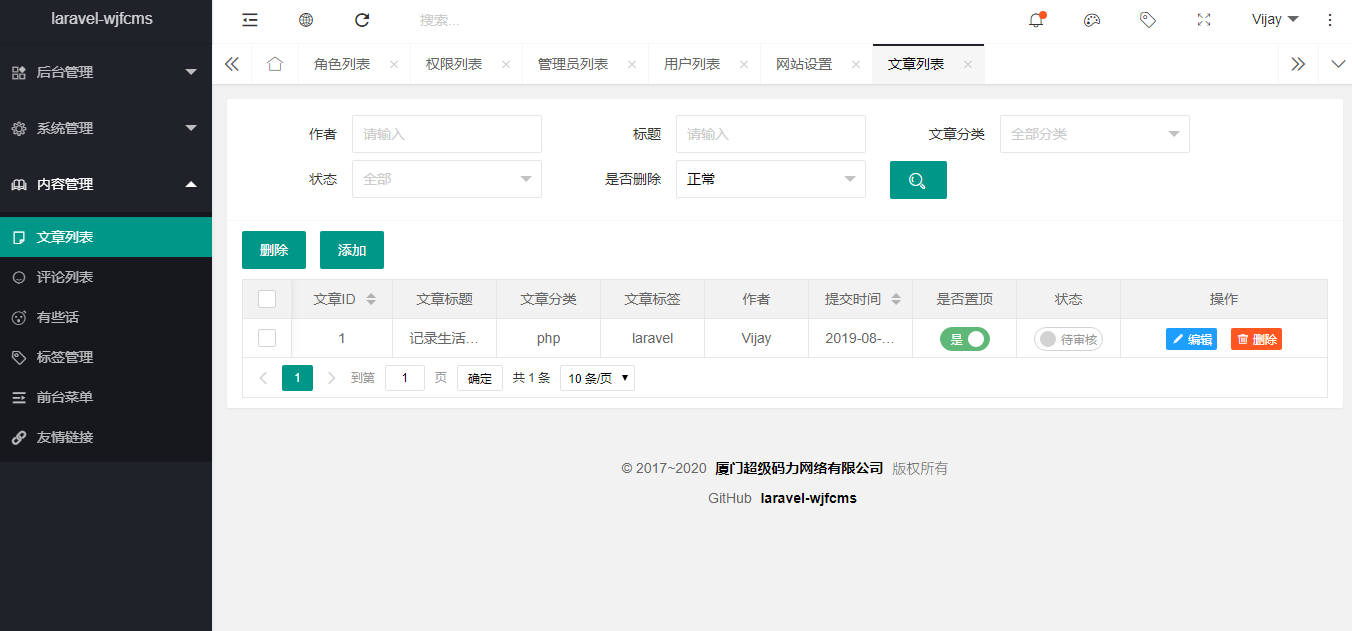Click the blue 编辑 button for article 1

pos(1191,339)
